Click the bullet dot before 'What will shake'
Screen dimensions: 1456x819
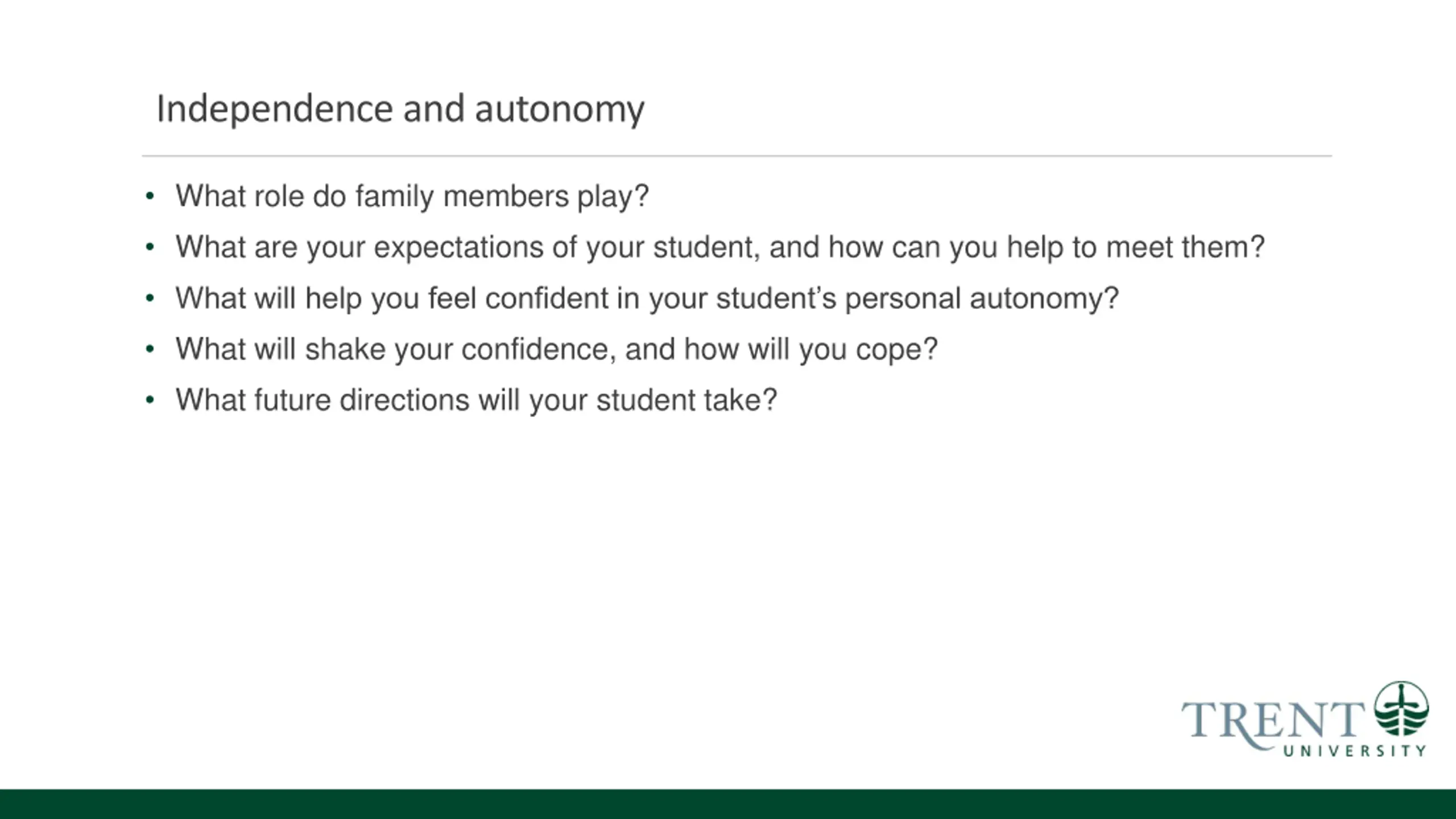click(x=150, y=349)
